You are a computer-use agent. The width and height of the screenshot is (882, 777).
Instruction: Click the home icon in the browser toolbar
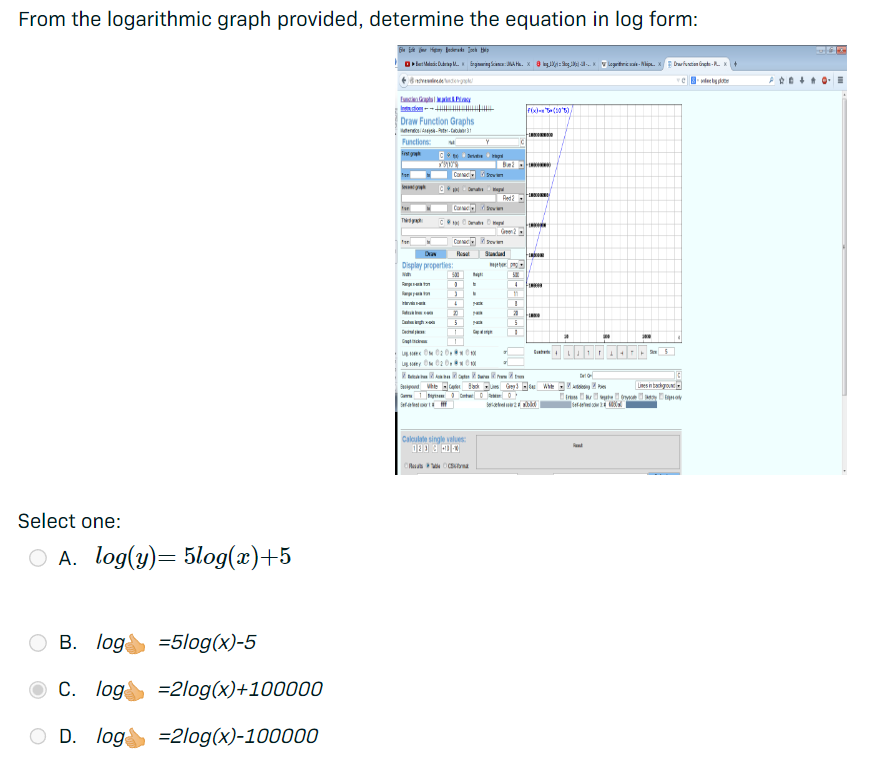click(x=812, y=81)
